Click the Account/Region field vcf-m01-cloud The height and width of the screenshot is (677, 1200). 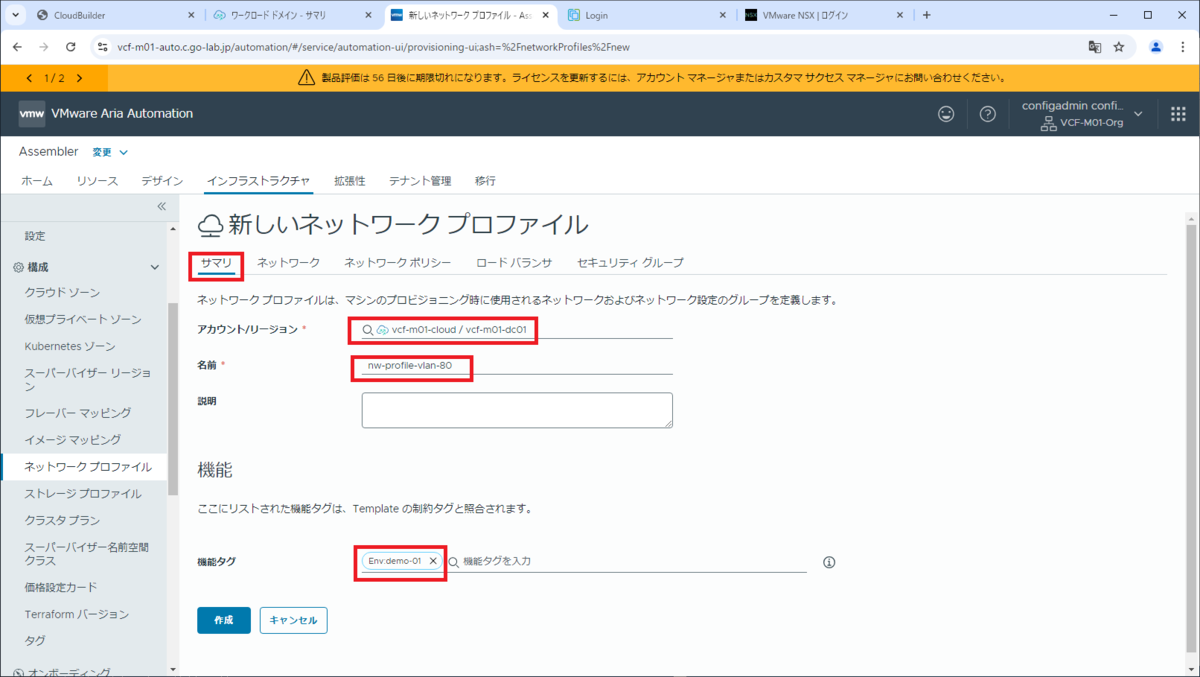(x=517, y=330)
